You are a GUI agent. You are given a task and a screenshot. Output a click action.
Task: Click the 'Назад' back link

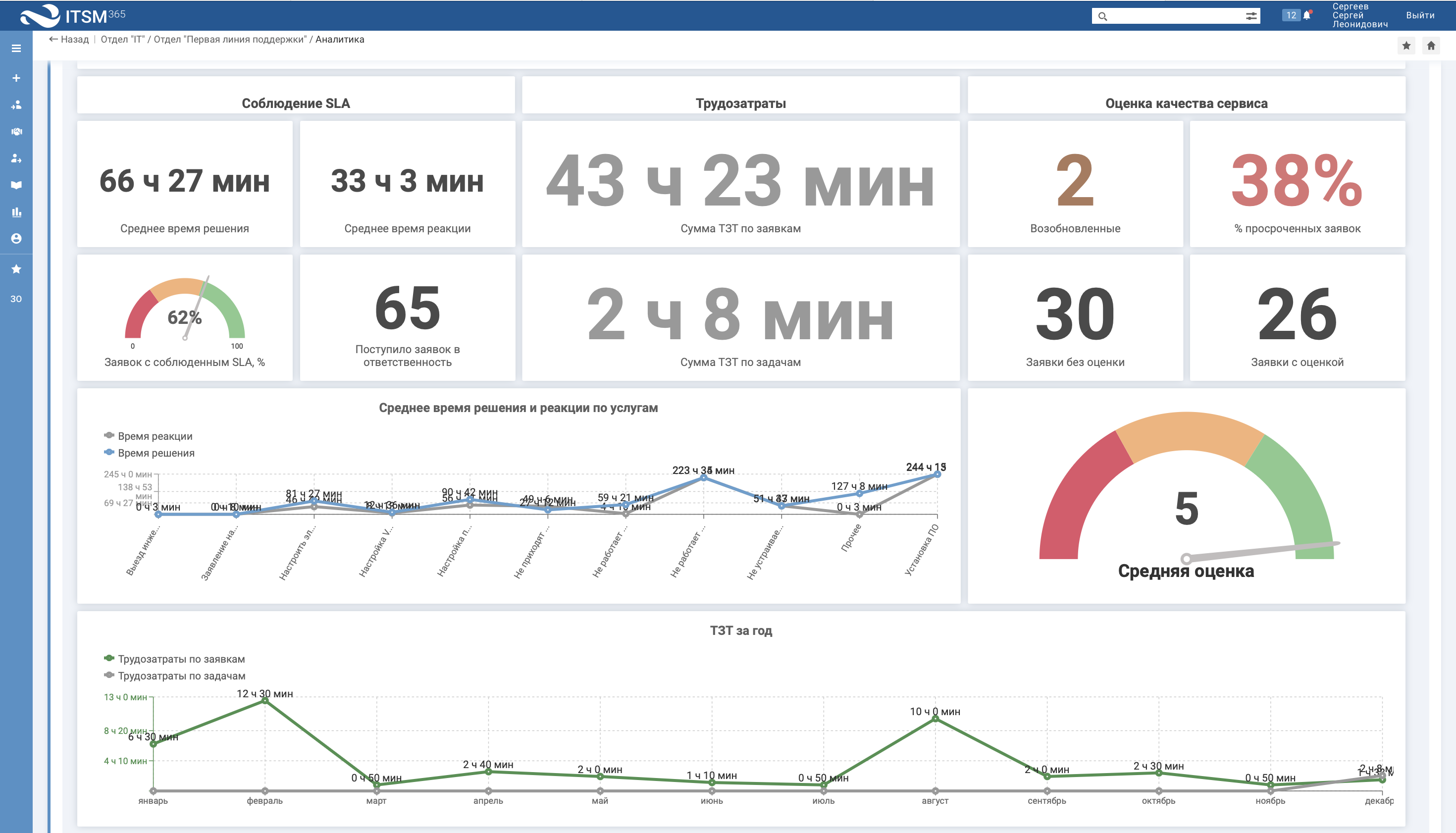pyautogui.click(x=69, y=40)
